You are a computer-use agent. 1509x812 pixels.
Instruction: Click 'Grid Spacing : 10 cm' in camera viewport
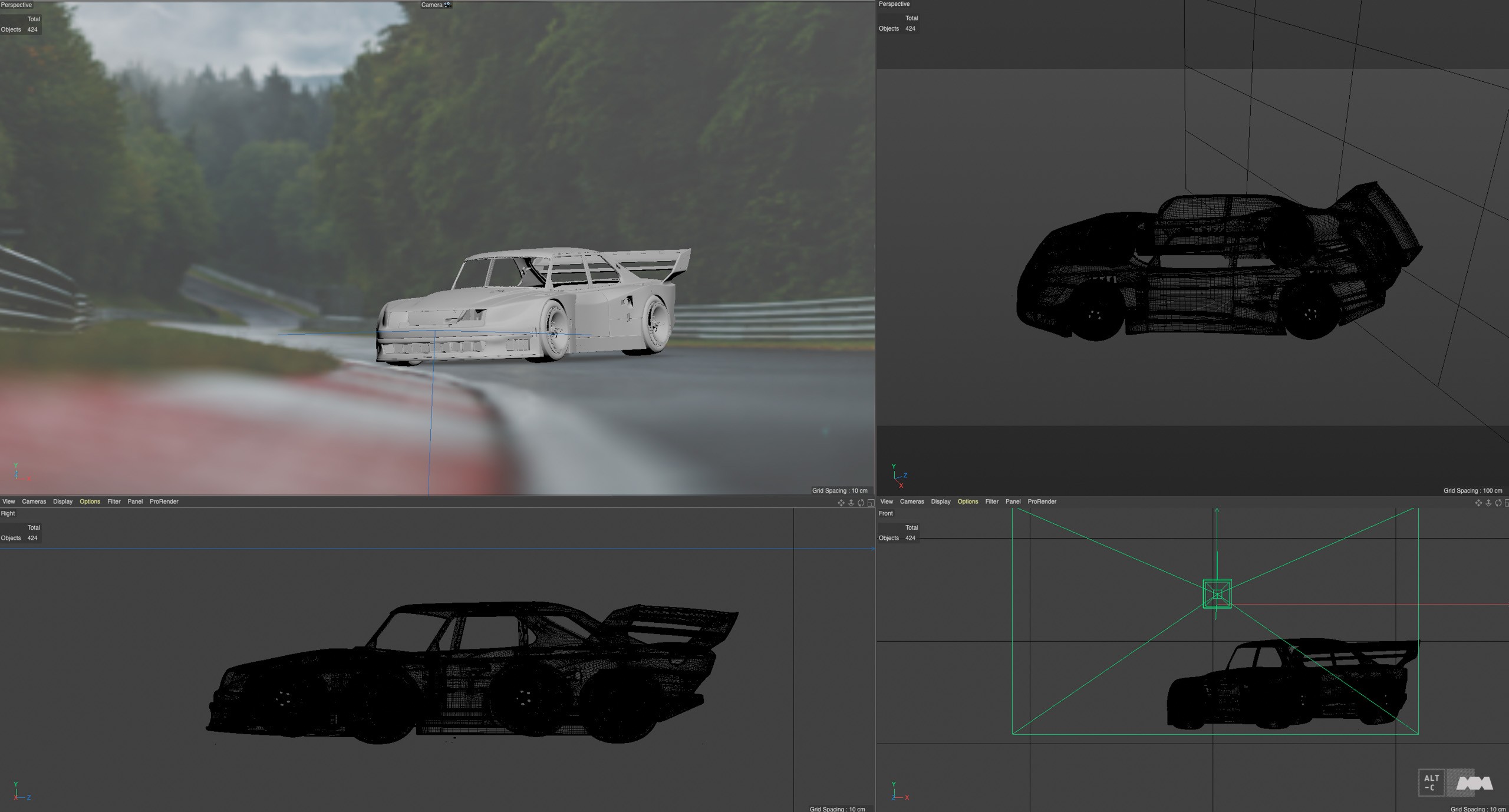point(840,490)
